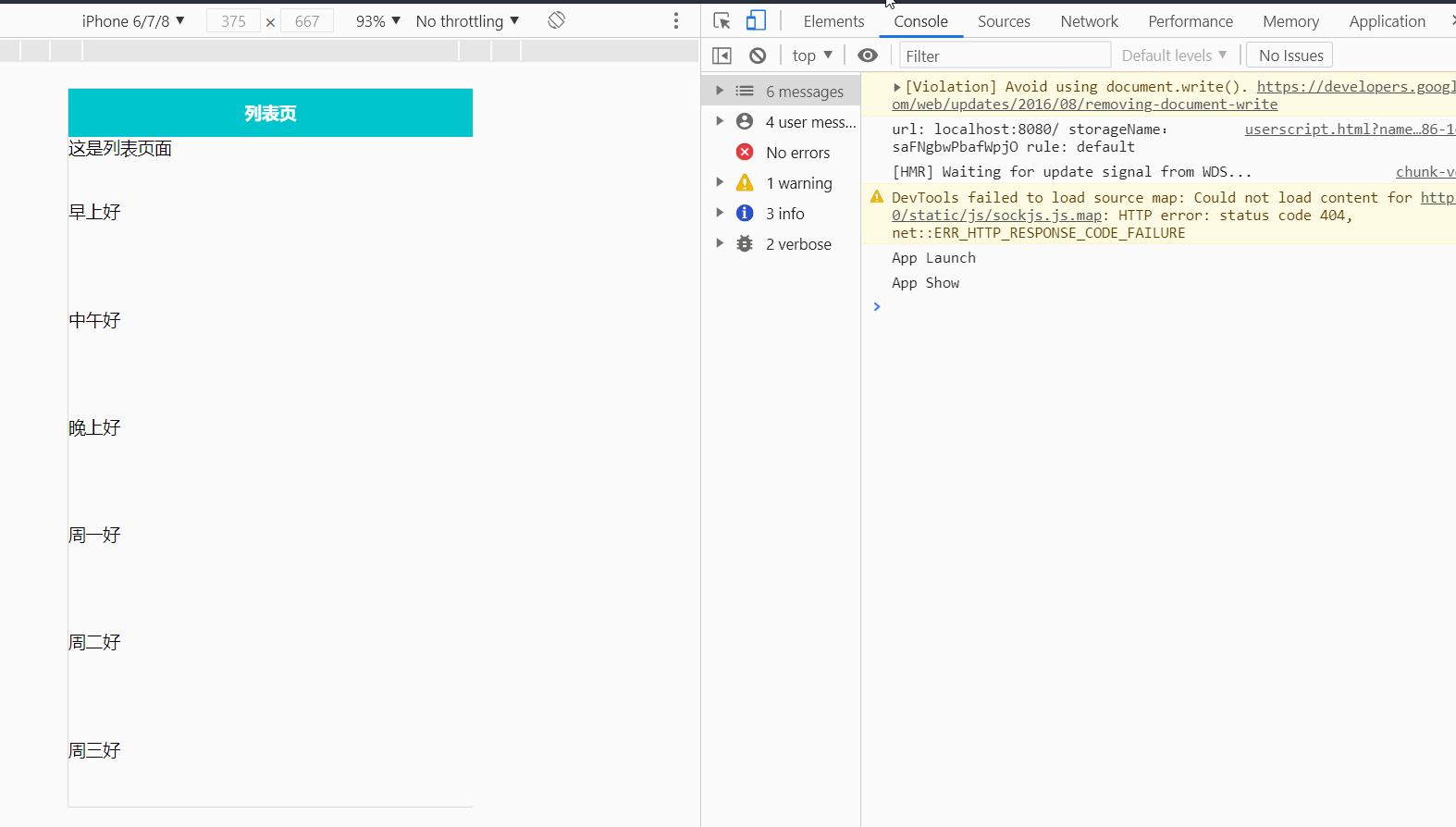Viewport: 1456px width, 827px height.
Task: Click the App Launch log entry
Action: 933,258
